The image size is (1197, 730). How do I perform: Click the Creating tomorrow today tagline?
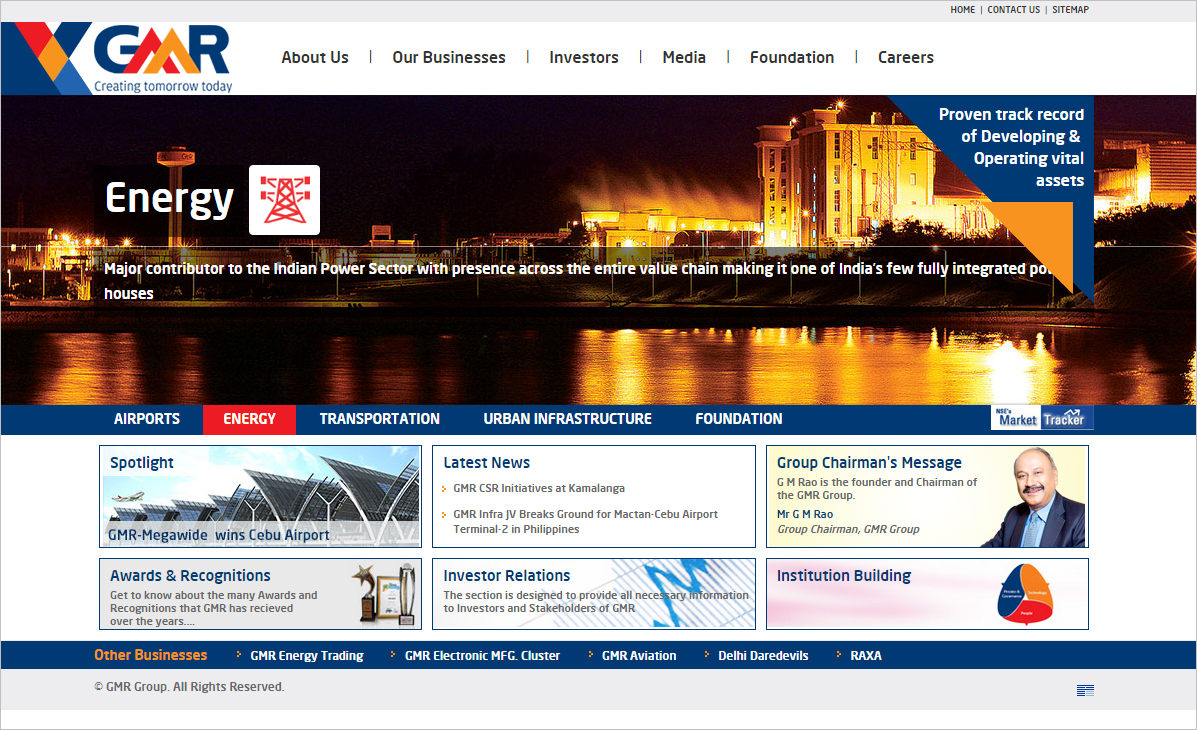pos(163,86)
